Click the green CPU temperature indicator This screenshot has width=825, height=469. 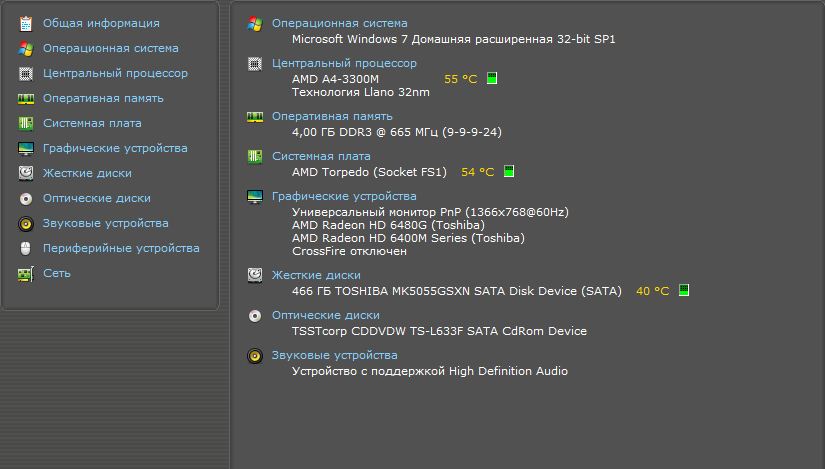492,79
